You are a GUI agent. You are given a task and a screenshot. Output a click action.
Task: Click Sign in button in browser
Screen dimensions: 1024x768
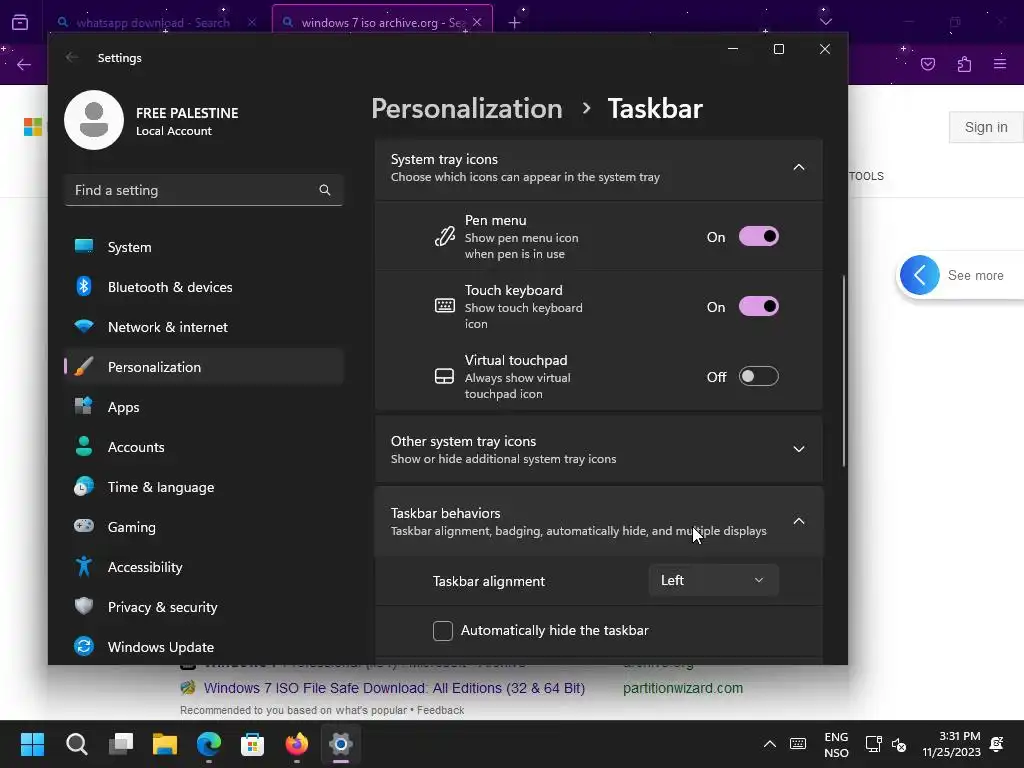coord(986,127)
